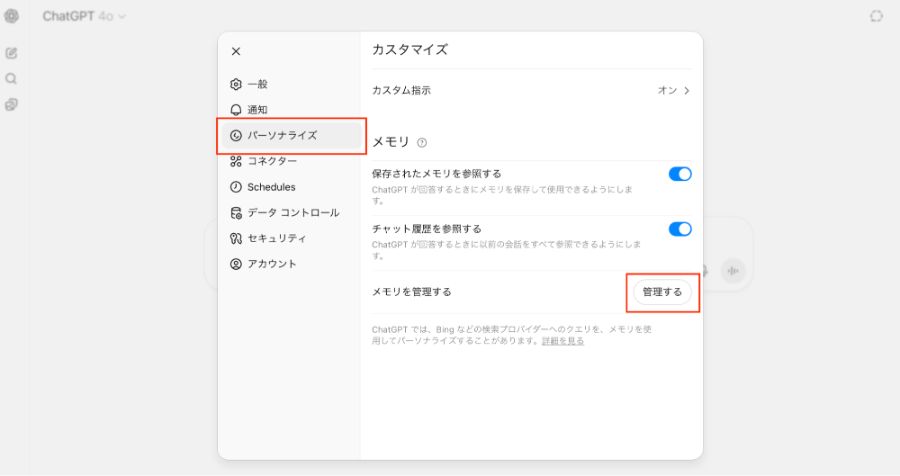Open the アカウント settings section

tap(292, 264)
